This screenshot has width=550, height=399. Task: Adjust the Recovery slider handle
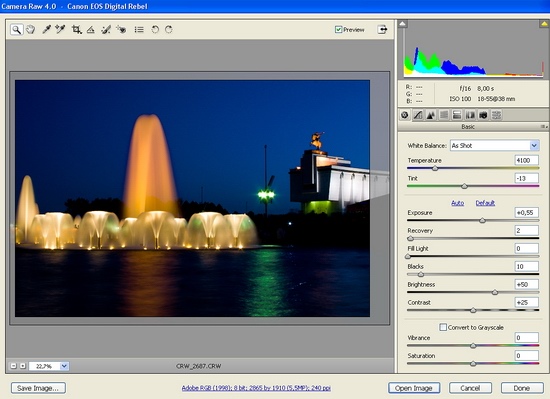(x=410, y=238)
